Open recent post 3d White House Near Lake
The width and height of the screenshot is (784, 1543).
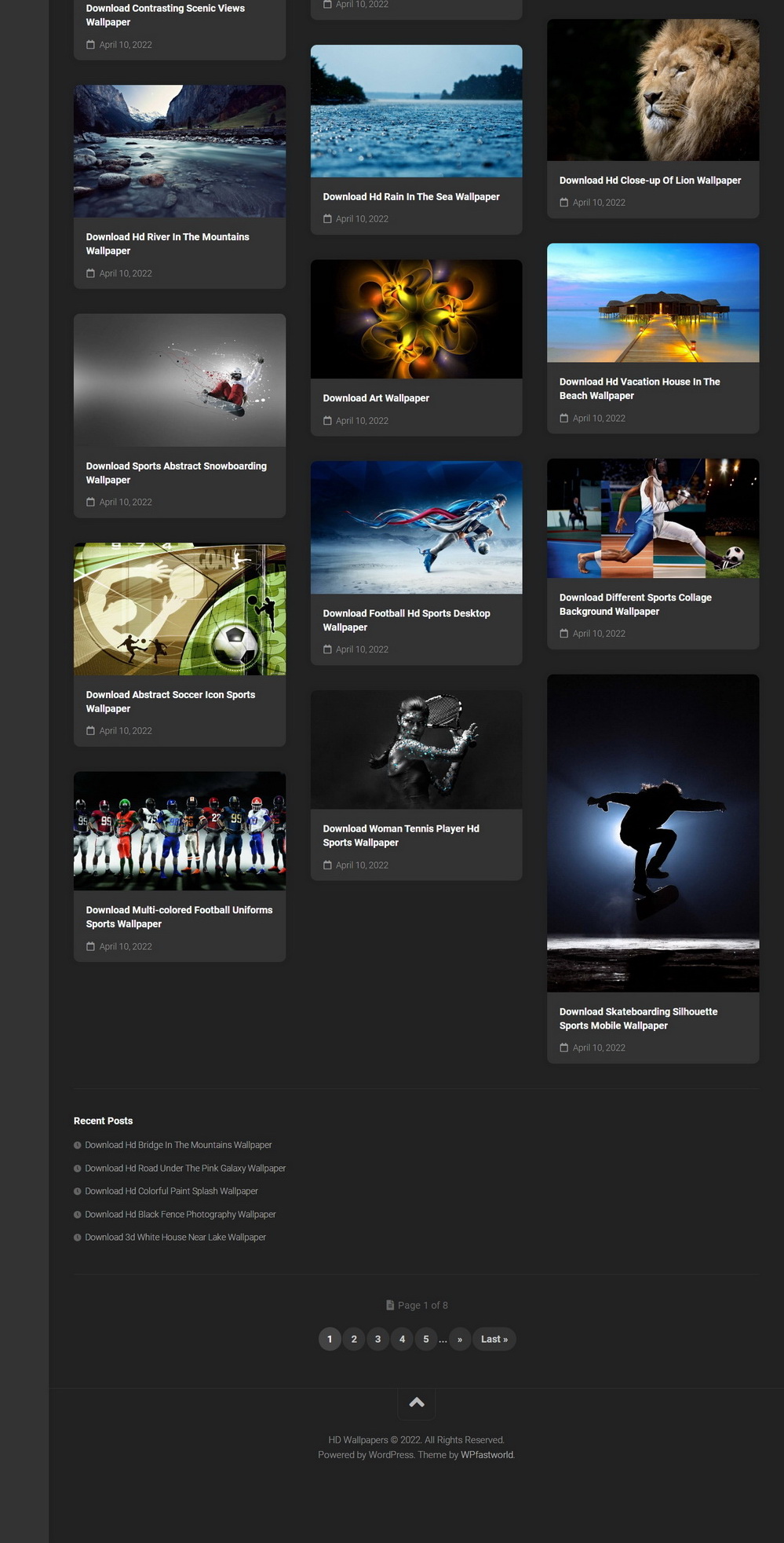(175, 1238)
